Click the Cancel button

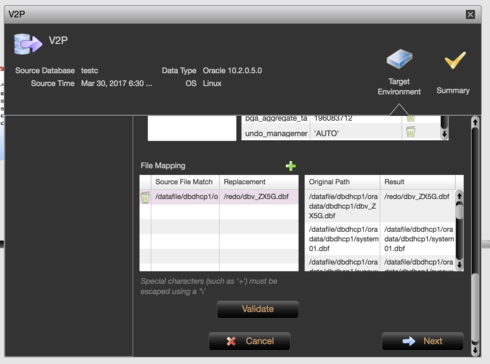(249, 341)
